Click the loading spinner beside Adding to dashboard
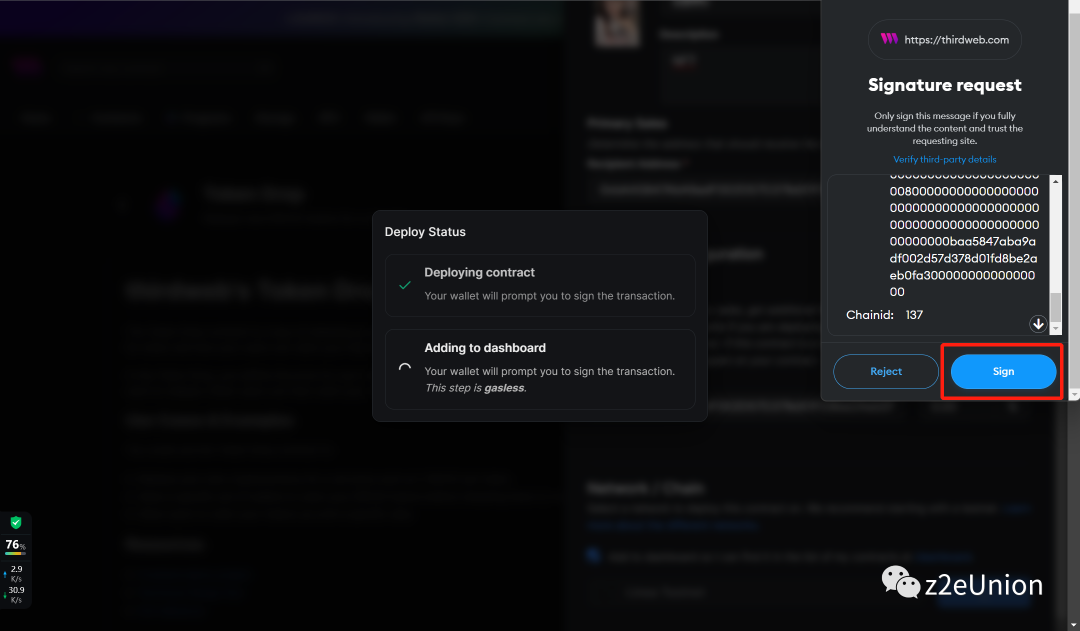This screenshot has width=1080, height=631. [405, 367]
